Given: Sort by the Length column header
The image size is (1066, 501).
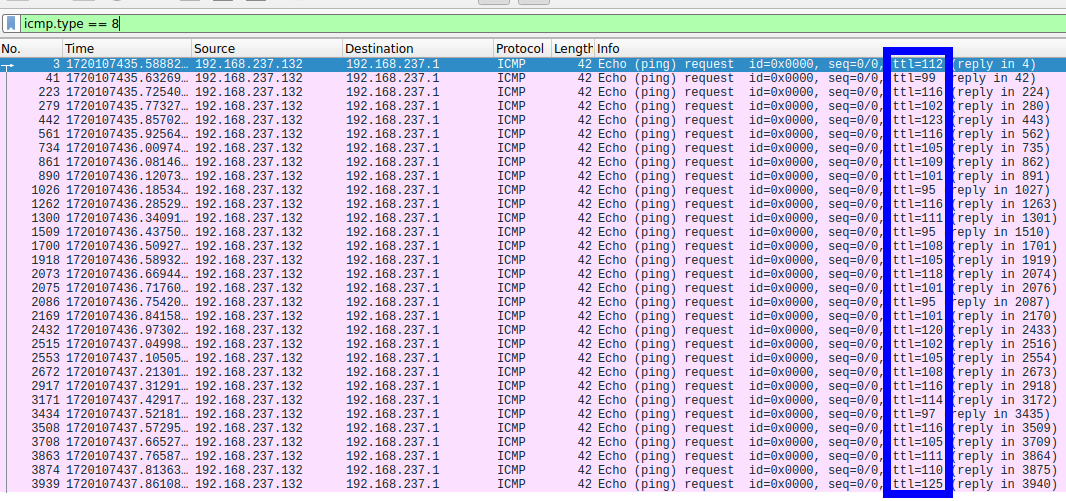Looking at the screenshot, I should pyautogui.click(x=573, y=49).
